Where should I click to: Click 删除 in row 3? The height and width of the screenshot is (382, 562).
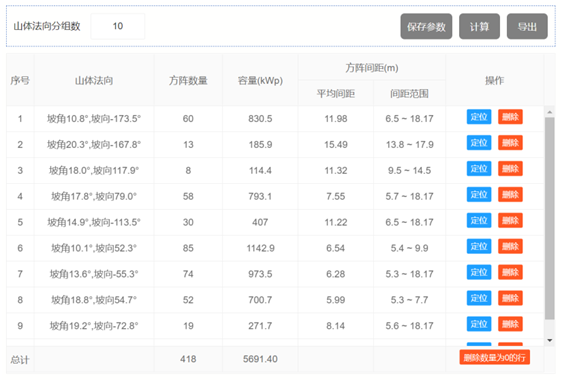click(510, 169)
